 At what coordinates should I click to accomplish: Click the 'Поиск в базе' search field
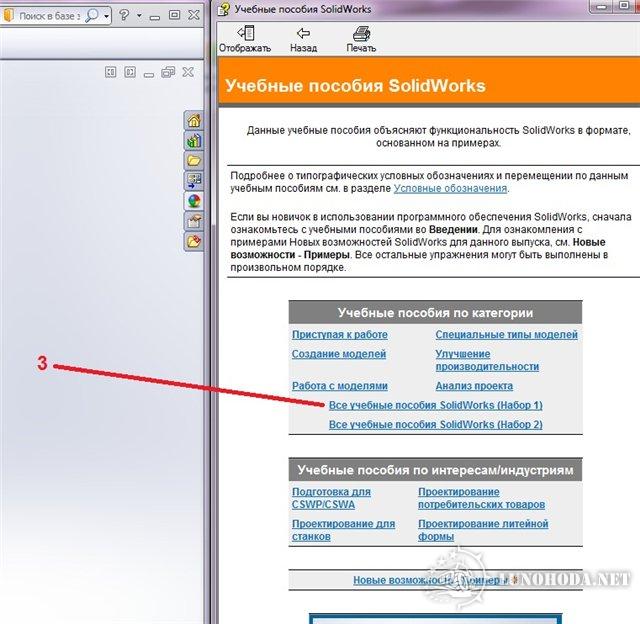point(50,16)
